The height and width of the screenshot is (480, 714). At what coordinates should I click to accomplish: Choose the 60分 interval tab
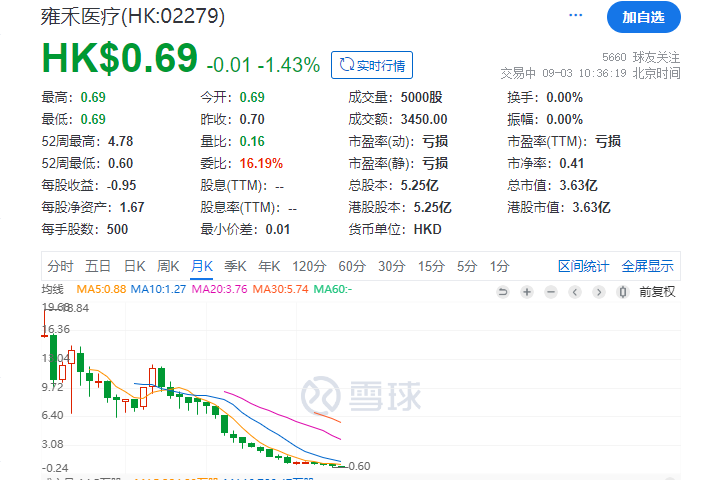point(352,266)
